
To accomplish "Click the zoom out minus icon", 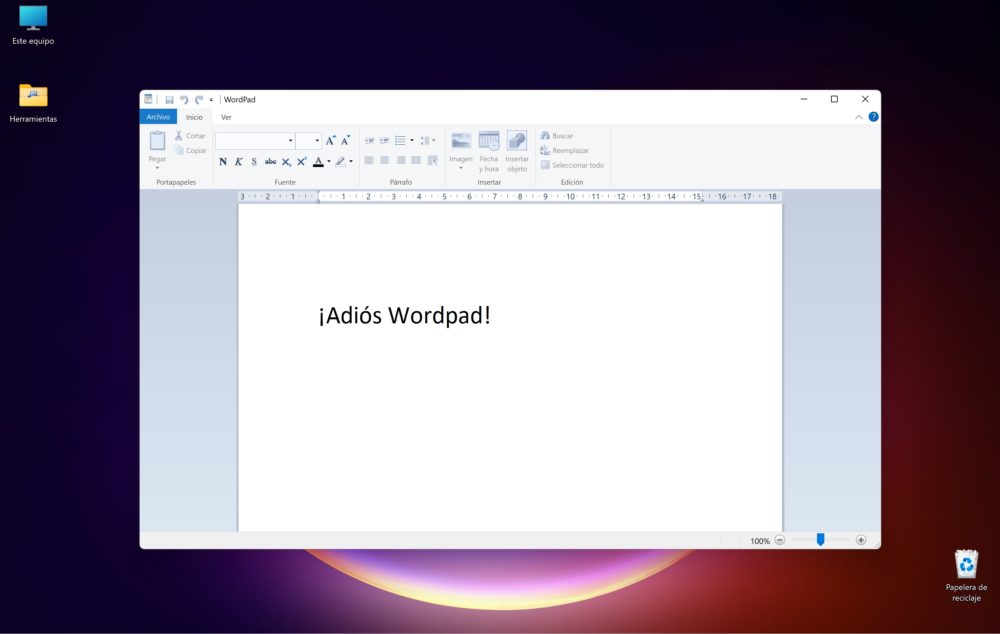I will click(x=779, y=540).
